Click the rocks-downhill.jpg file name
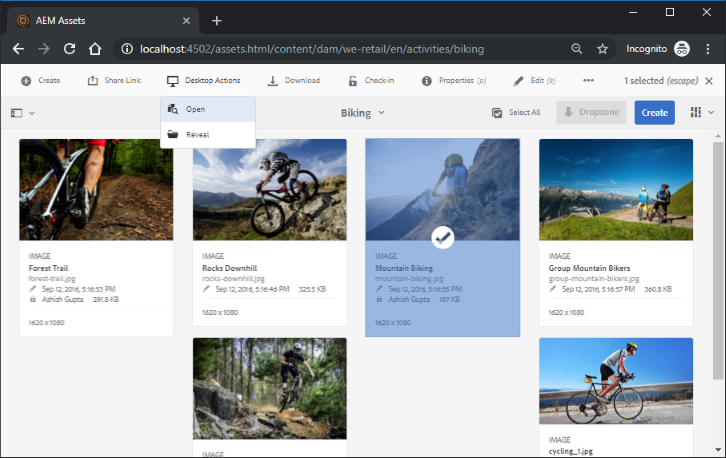The image size is (726, 458). coord(233,278)
